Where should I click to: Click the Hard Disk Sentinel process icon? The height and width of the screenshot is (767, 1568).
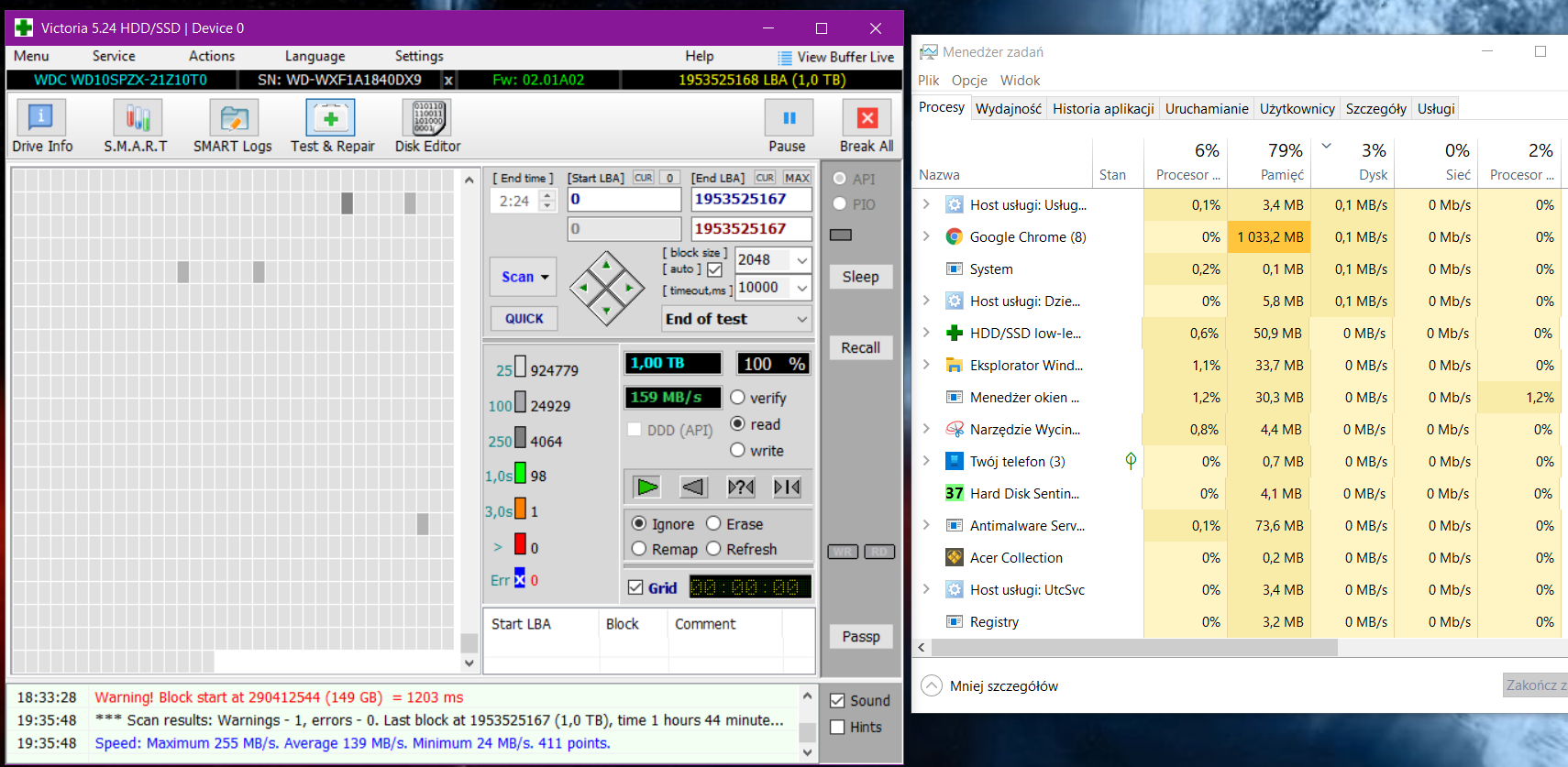pos(955,493)
